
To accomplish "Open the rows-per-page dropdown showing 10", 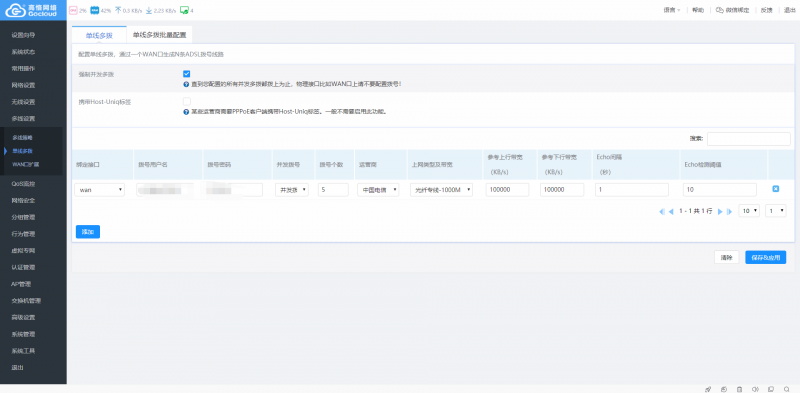I will 749,211.
